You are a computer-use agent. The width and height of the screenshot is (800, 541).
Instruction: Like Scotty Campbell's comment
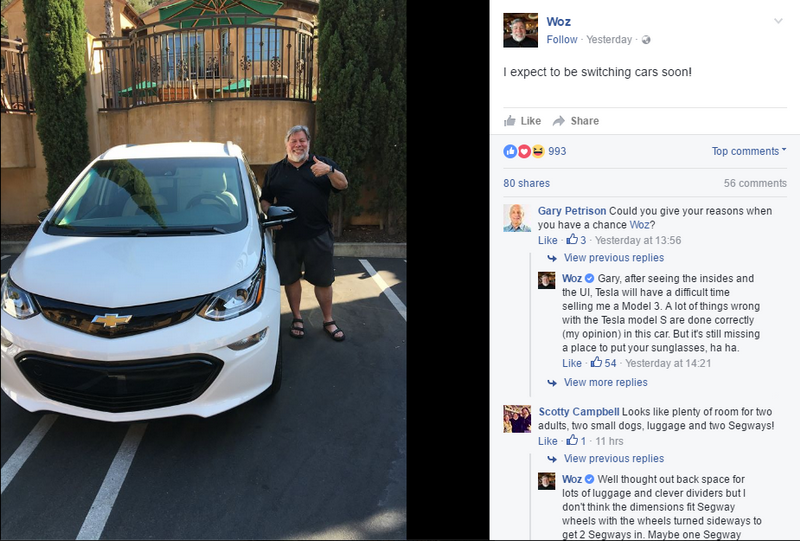547,441
